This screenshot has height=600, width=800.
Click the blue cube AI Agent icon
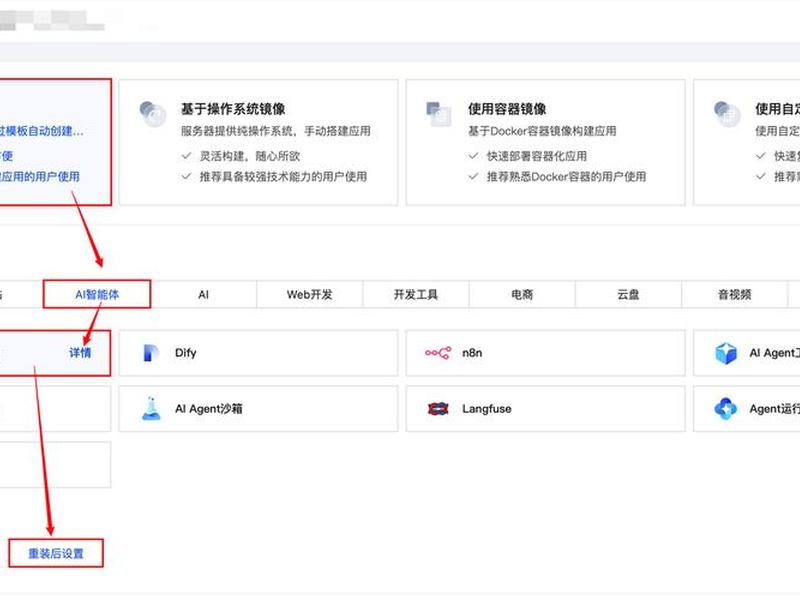tap(726, 353)
